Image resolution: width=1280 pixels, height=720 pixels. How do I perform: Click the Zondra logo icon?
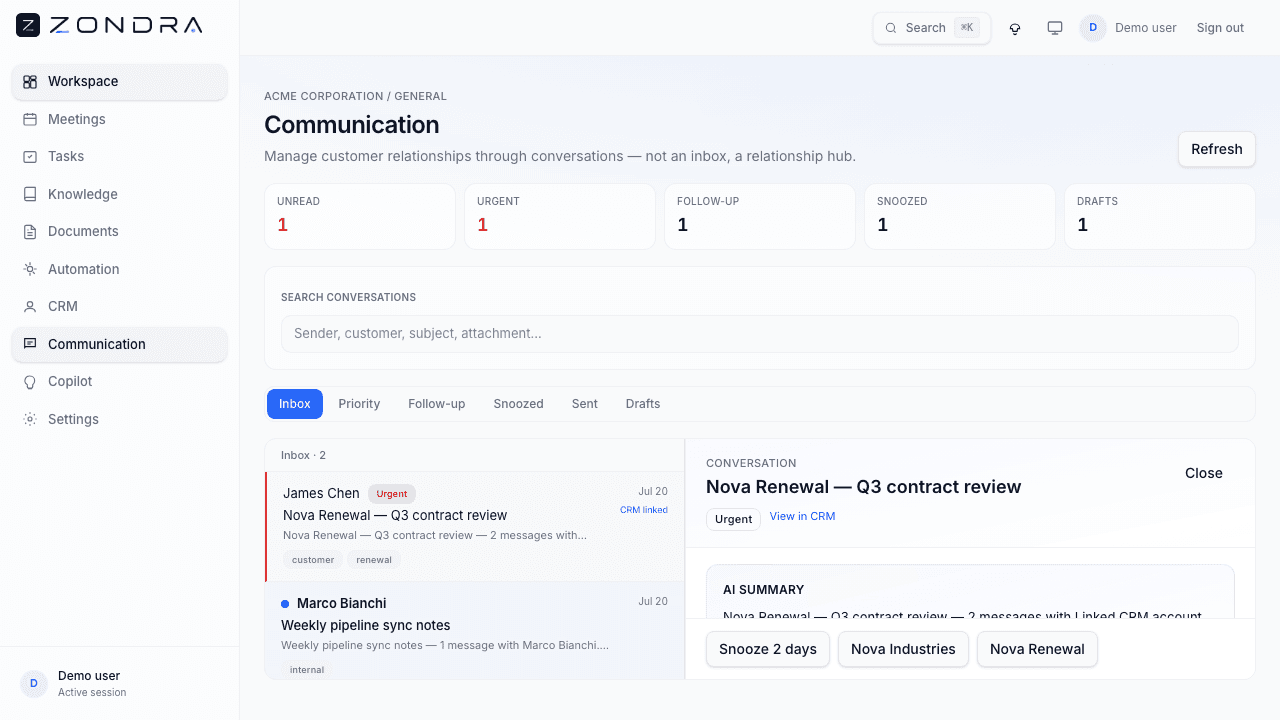point(28,25)
